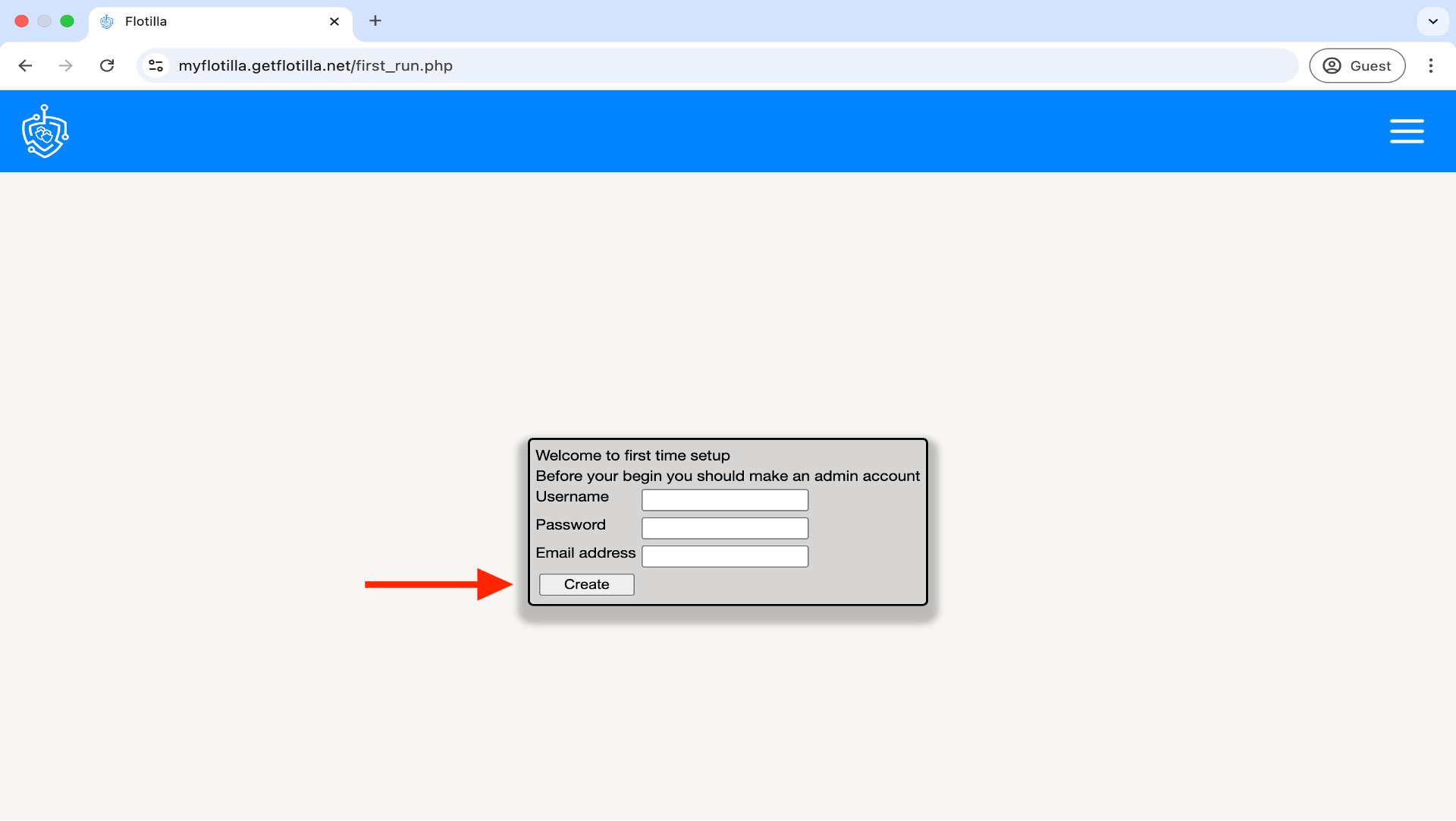Click the Flotilla shield logo

tap(45, 131)
